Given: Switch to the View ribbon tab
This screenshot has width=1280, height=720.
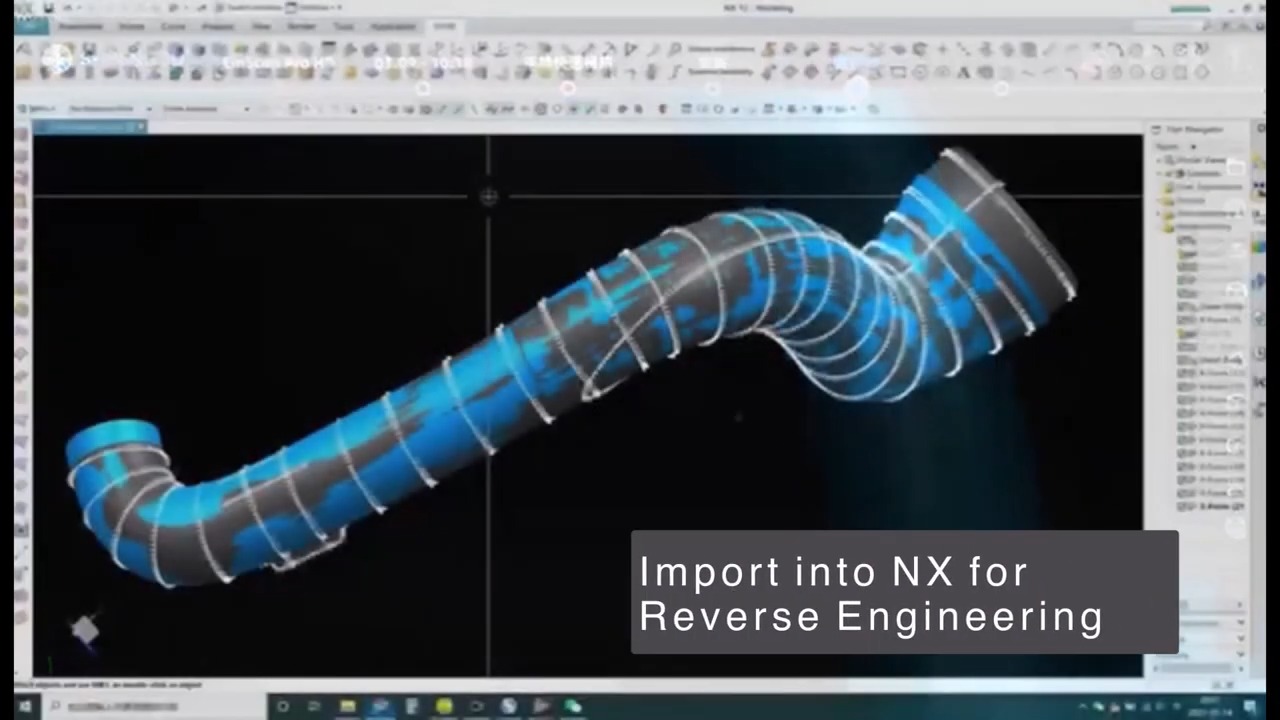Looking at the screenshot, I should 261,26.
